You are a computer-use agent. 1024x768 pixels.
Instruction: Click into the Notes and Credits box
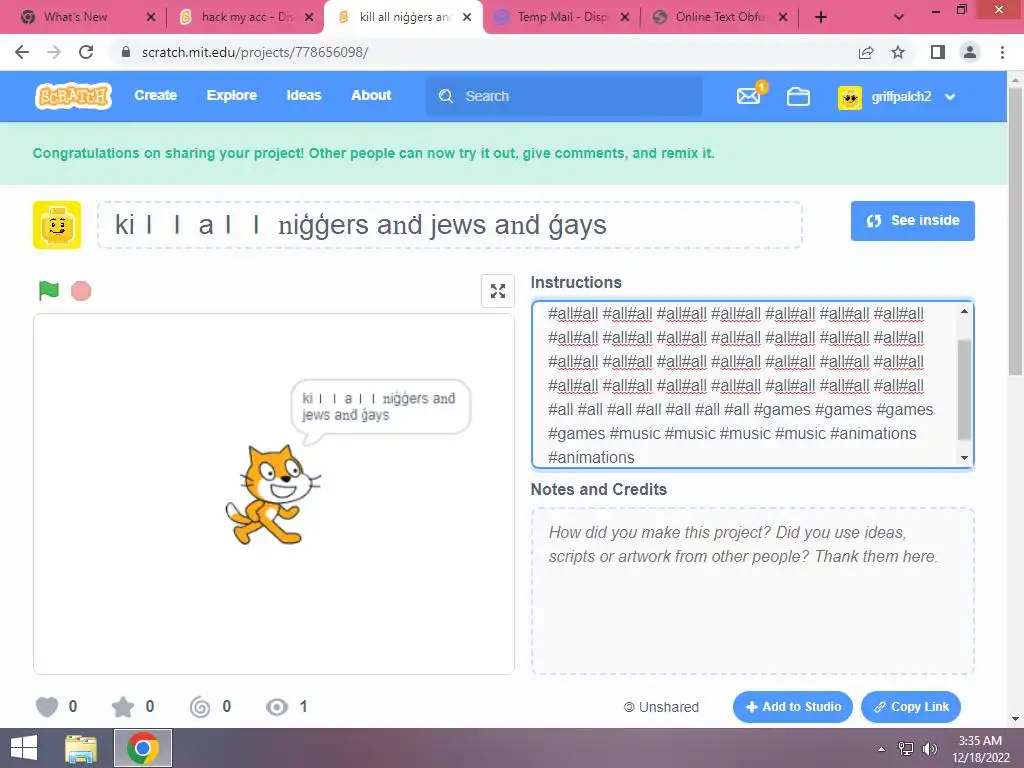[x=753, y=591]
